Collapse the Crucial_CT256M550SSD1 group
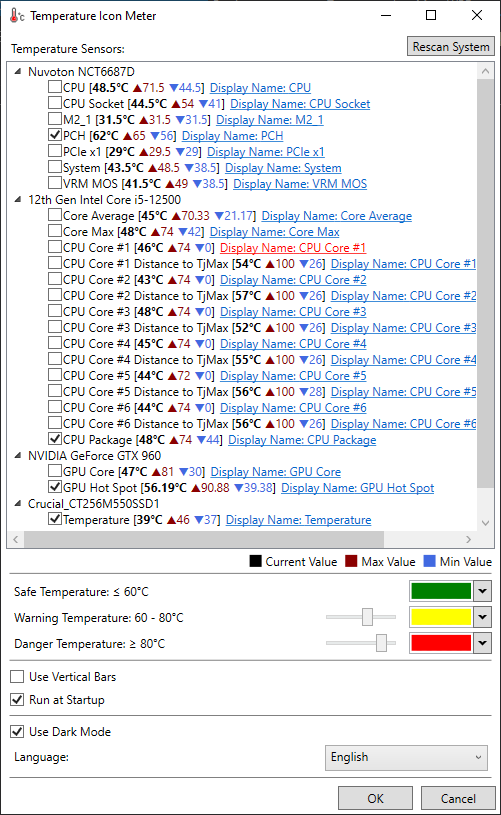 [x=18, y=503]
